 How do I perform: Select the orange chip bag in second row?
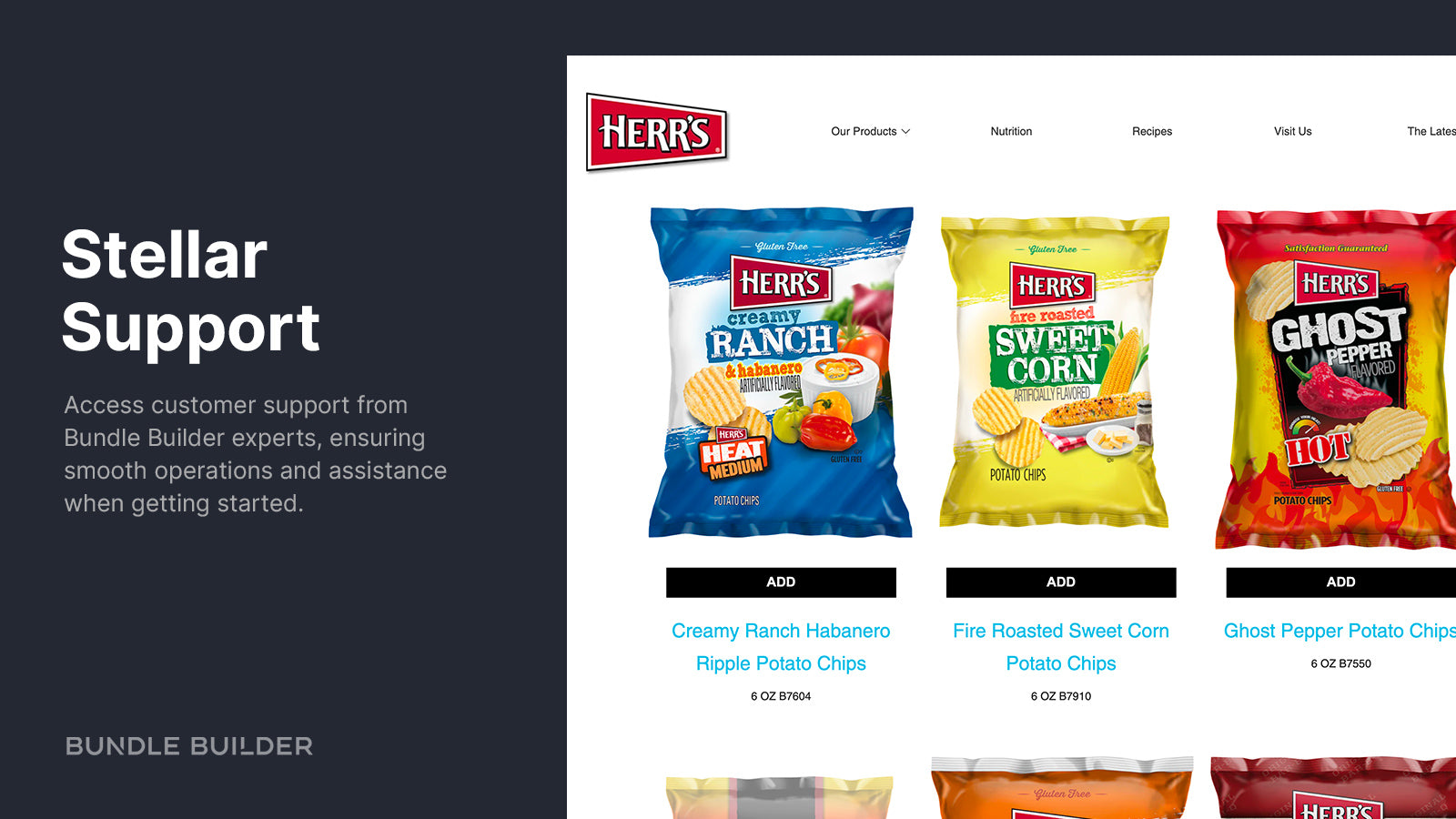pos(1061,787)
